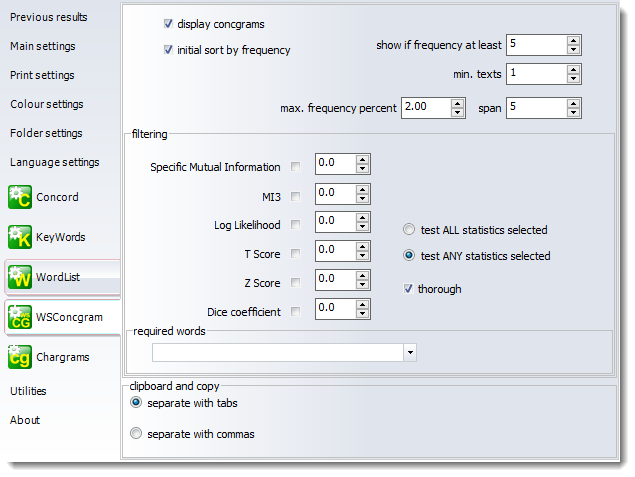Increase max. frequency percent value
Image resolution: width=635 pixels, height=477 pixels.
point(457,102)
